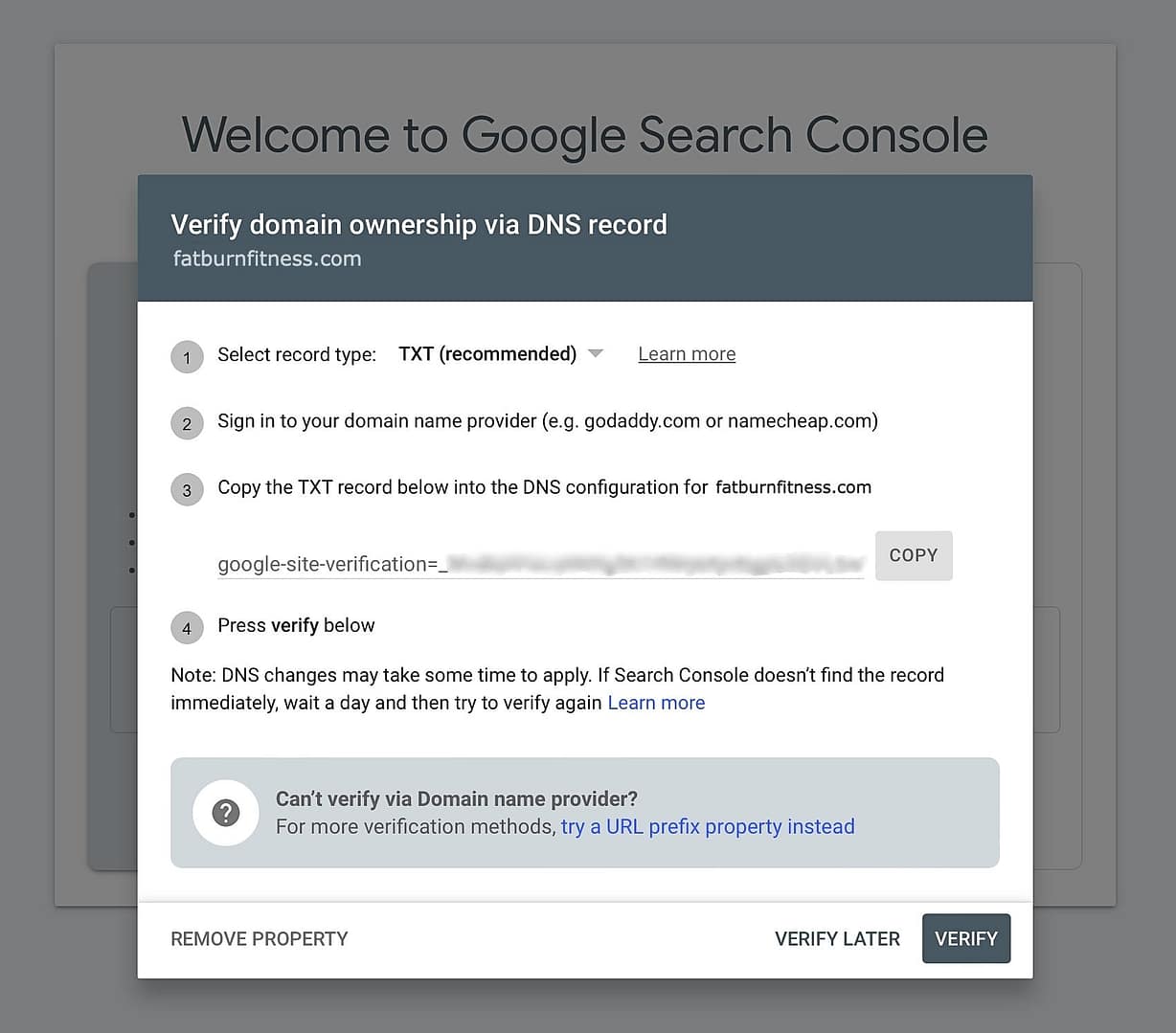Click the dialog title about DNS record
1176x1033 pixels.
coord(418,224)
